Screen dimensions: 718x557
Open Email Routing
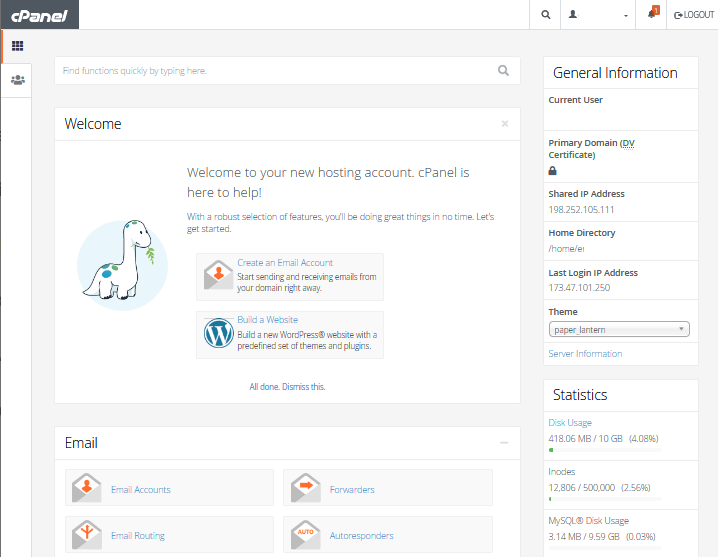[138, 535]
